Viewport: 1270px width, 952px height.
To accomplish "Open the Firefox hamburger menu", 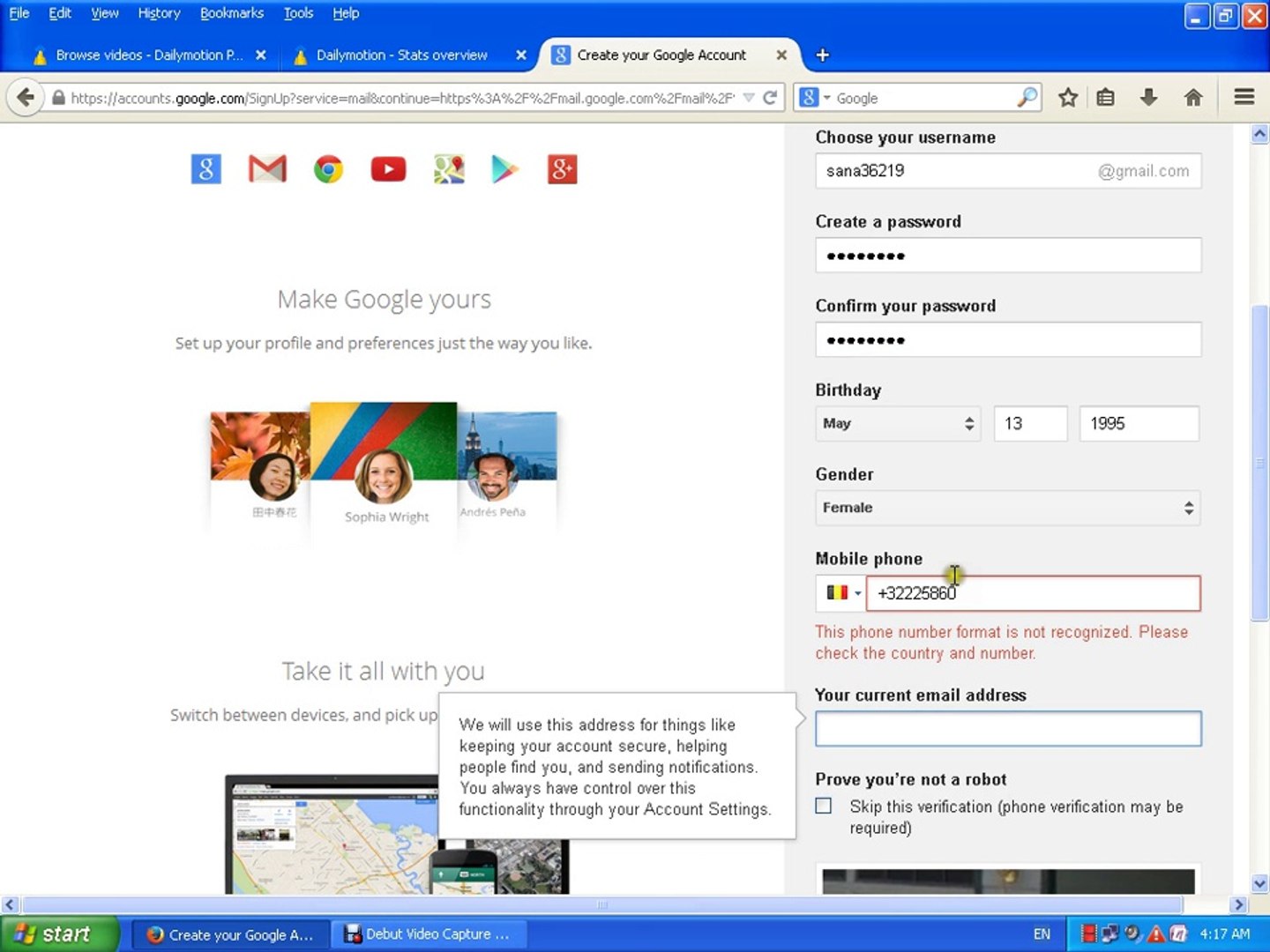I will (1244, 97).
